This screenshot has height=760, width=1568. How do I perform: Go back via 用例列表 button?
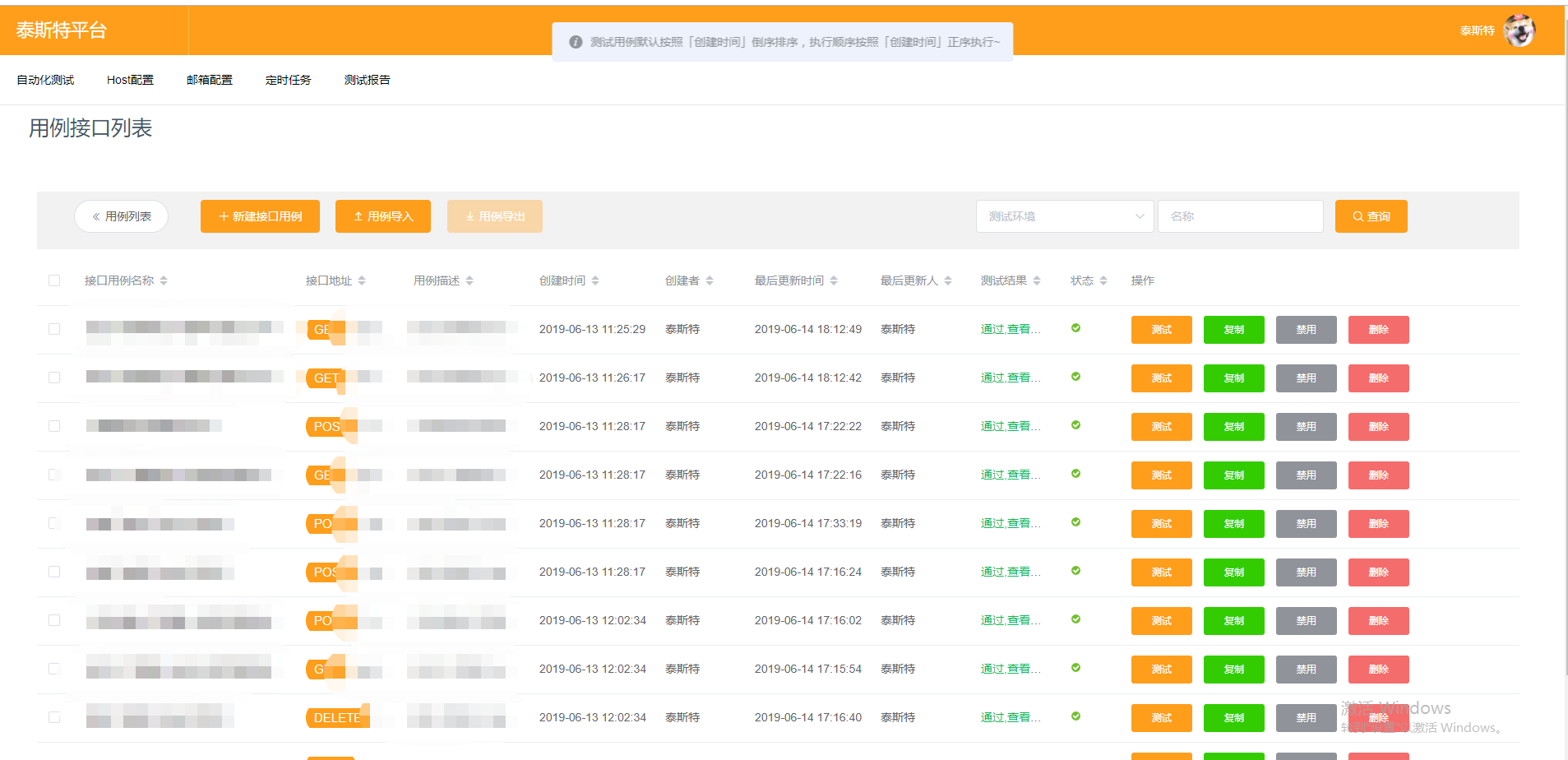click(x=122, y=216)
